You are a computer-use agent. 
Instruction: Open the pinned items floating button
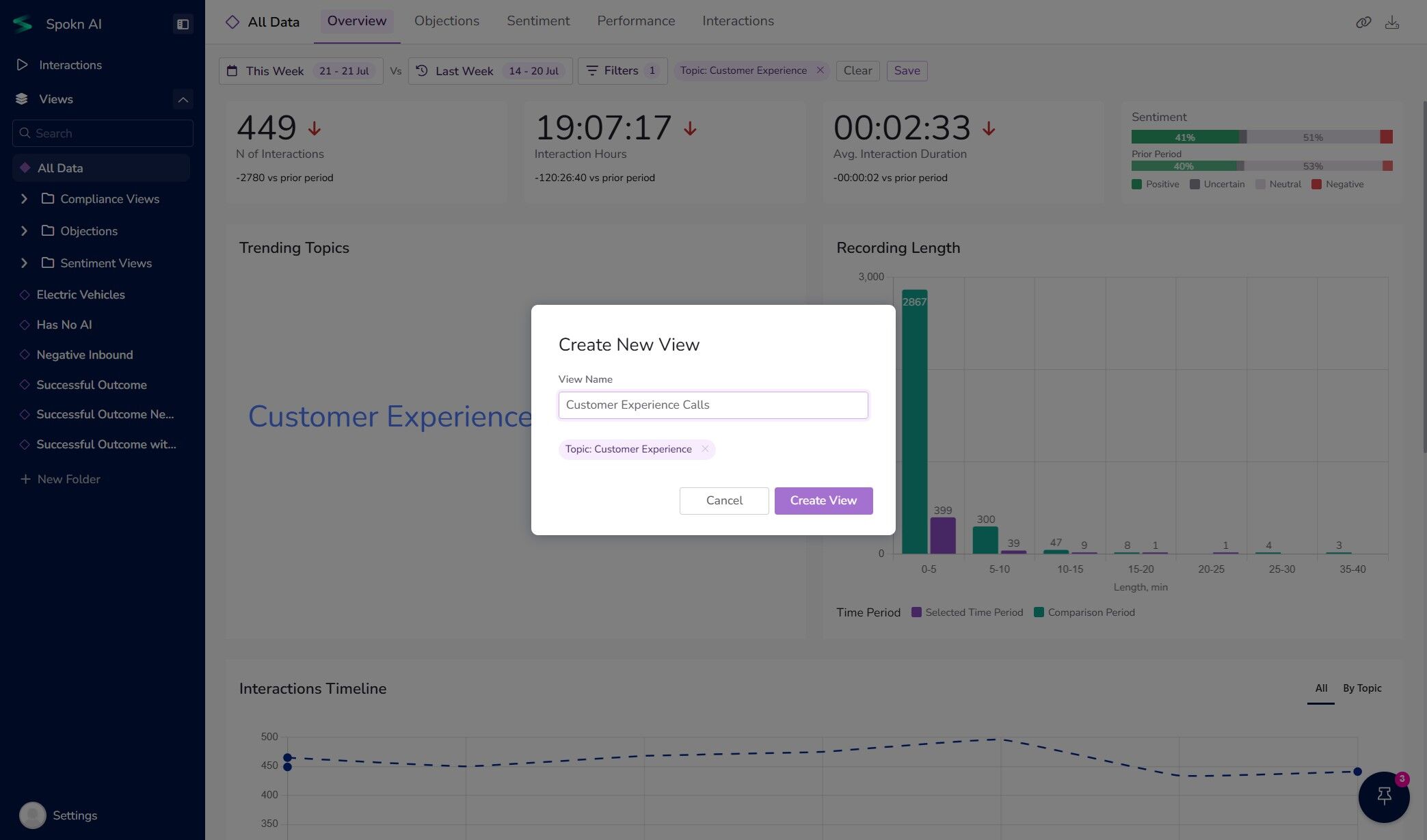pos(1384,796)
